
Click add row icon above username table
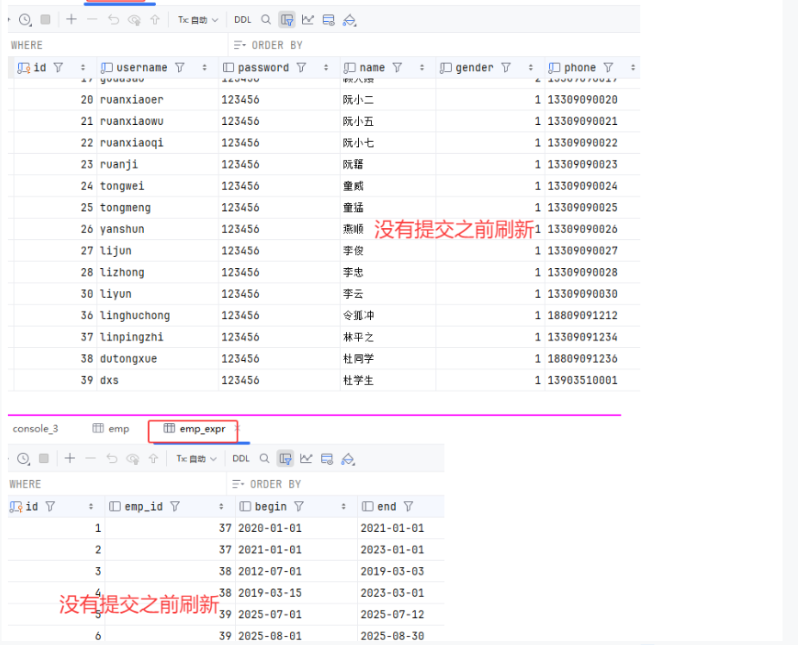70,19
